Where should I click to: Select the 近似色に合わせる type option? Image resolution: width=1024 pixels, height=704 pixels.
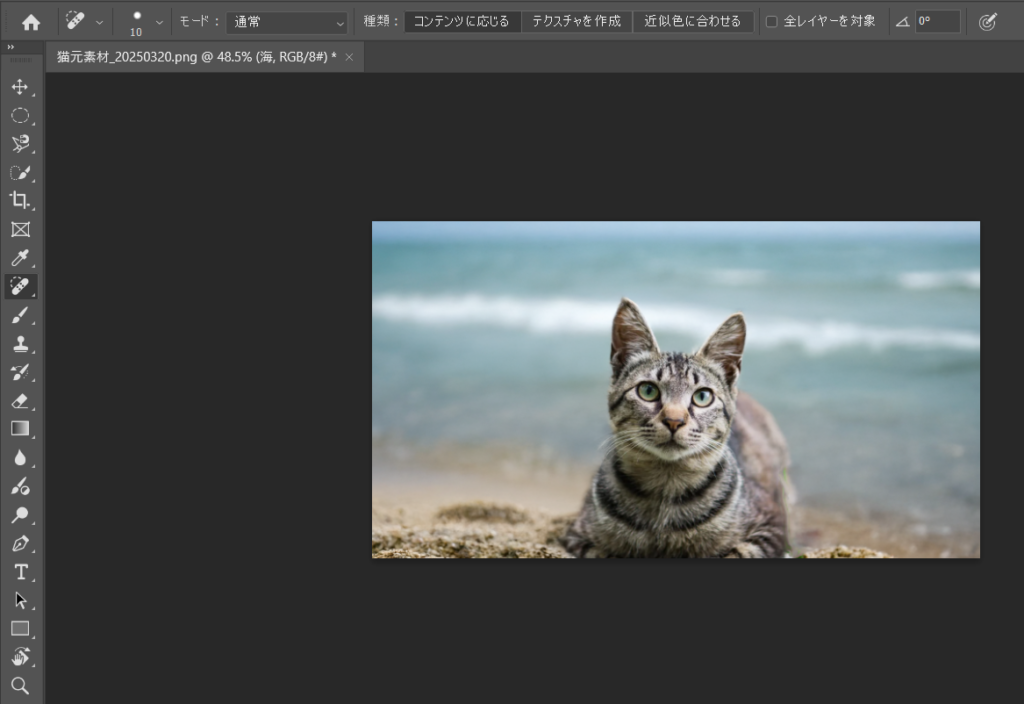(693, 22)
